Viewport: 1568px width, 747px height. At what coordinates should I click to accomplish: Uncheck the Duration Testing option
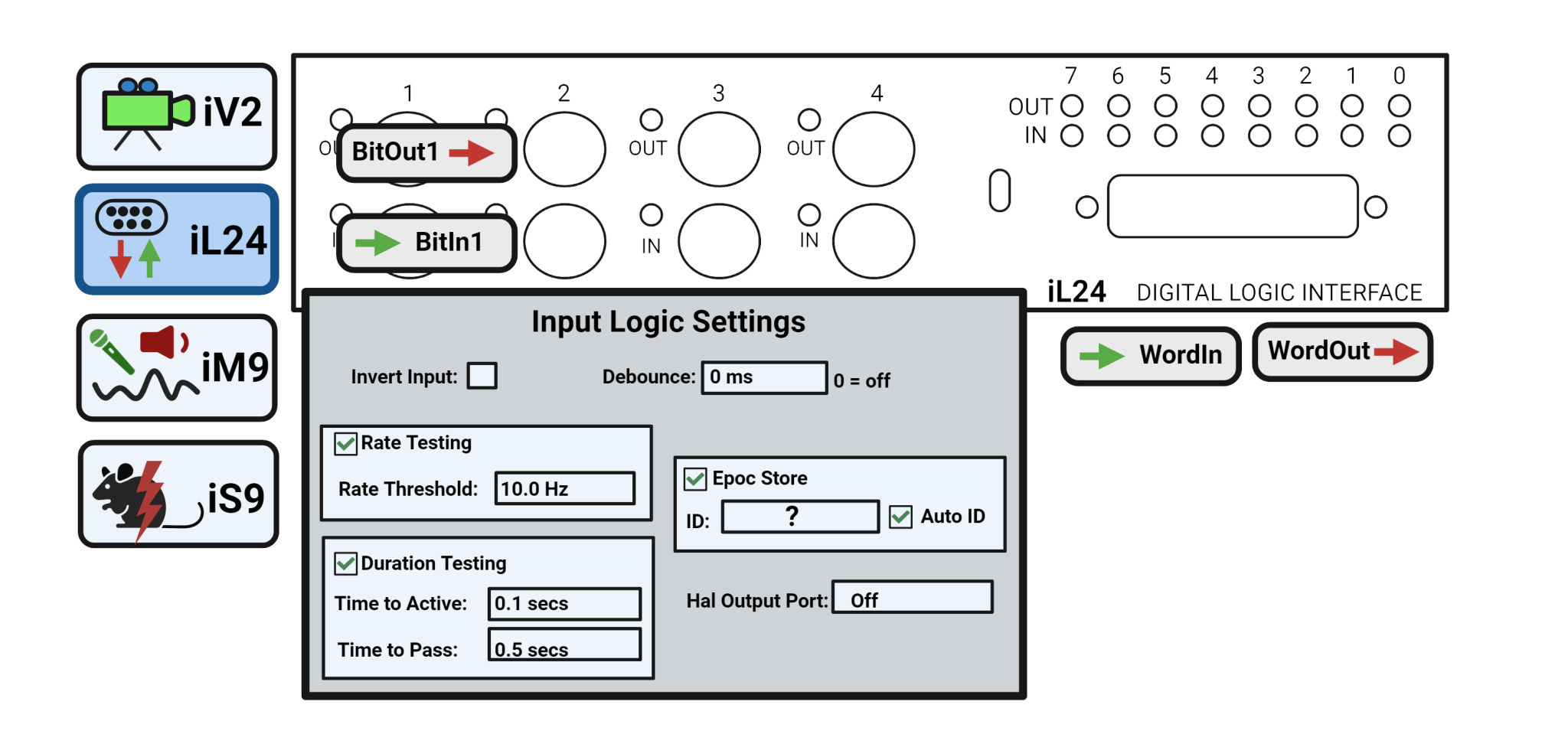coord(345,563)
